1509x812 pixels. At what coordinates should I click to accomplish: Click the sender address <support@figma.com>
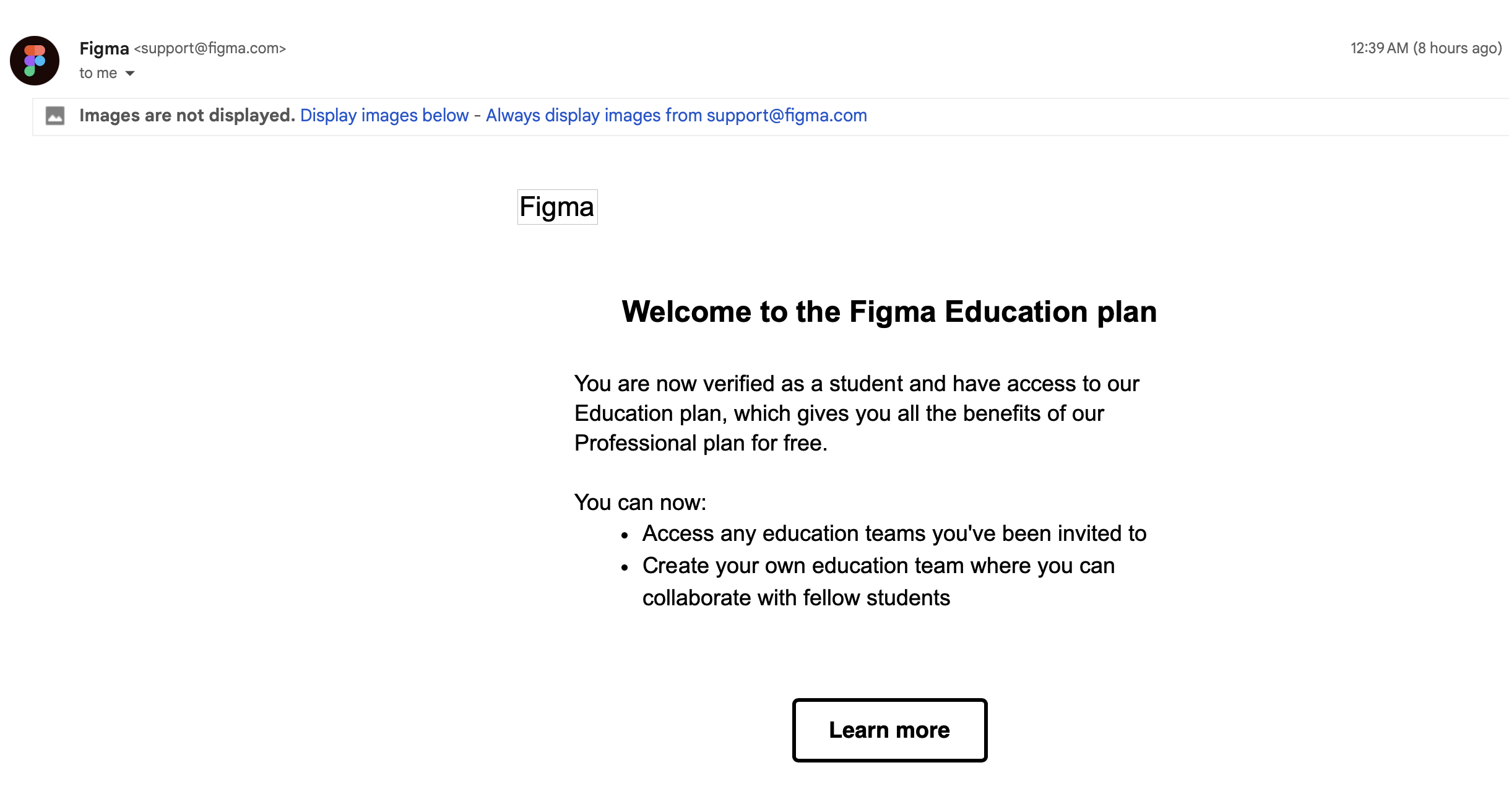point(210,48)
